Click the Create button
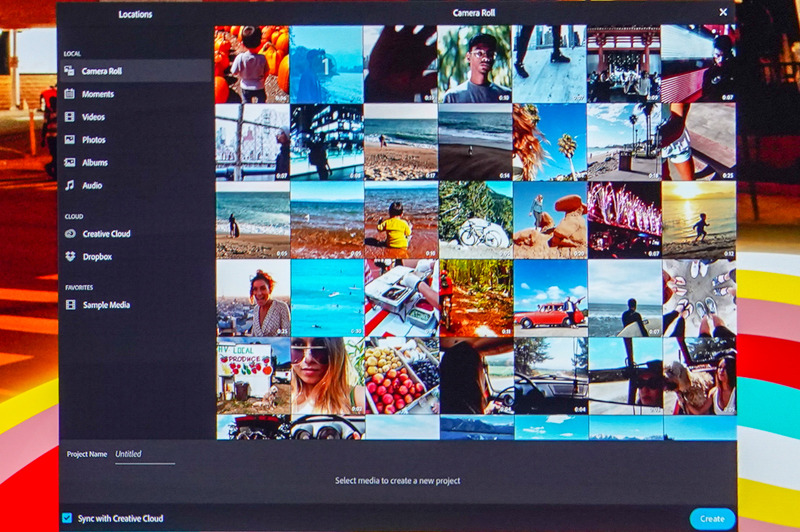This screenshot has height=532, width=800. [712, 519]
